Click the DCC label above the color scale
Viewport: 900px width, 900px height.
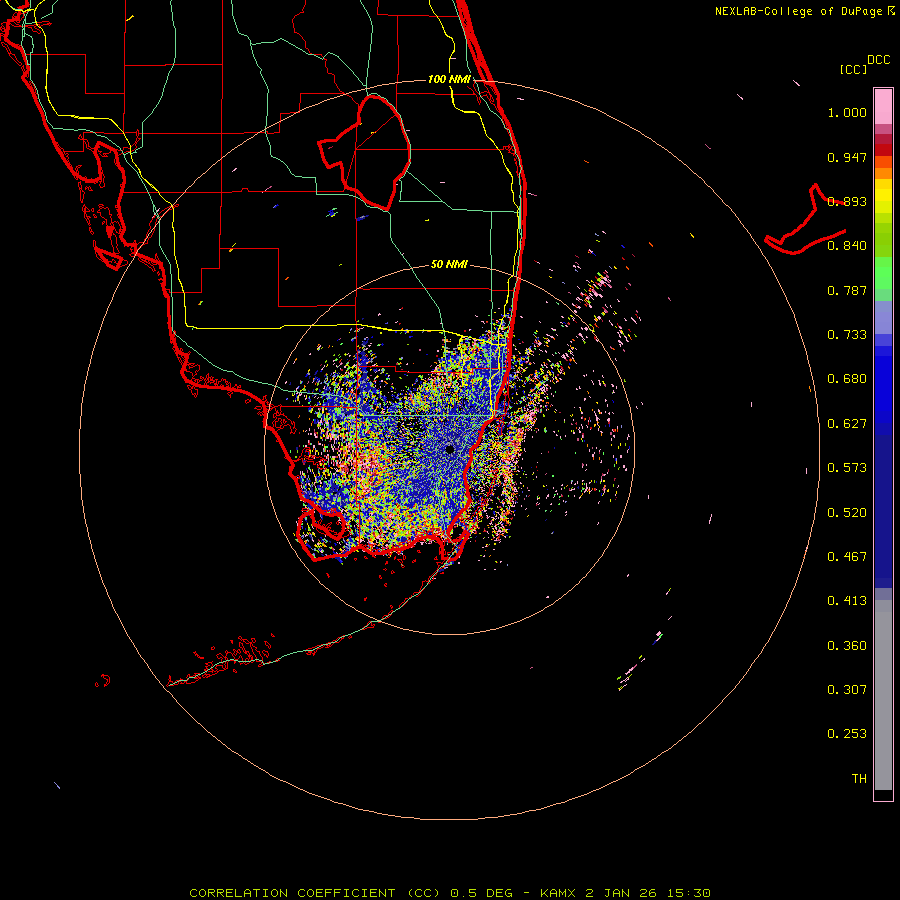(x=879, y=60)
